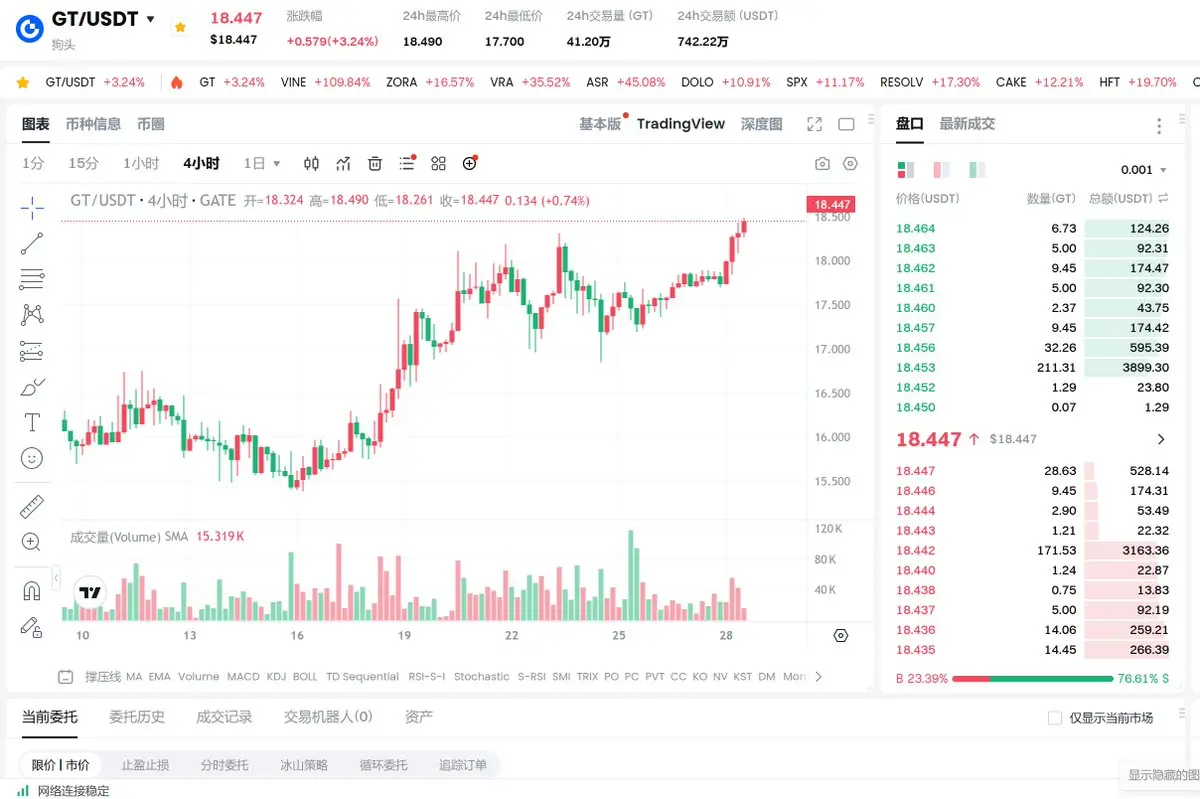The height and width of the screenshot is (799, 1200).
Task: Open the 交易机器人(0) tab
Action: pyautogui.click(x=328, y=717)
